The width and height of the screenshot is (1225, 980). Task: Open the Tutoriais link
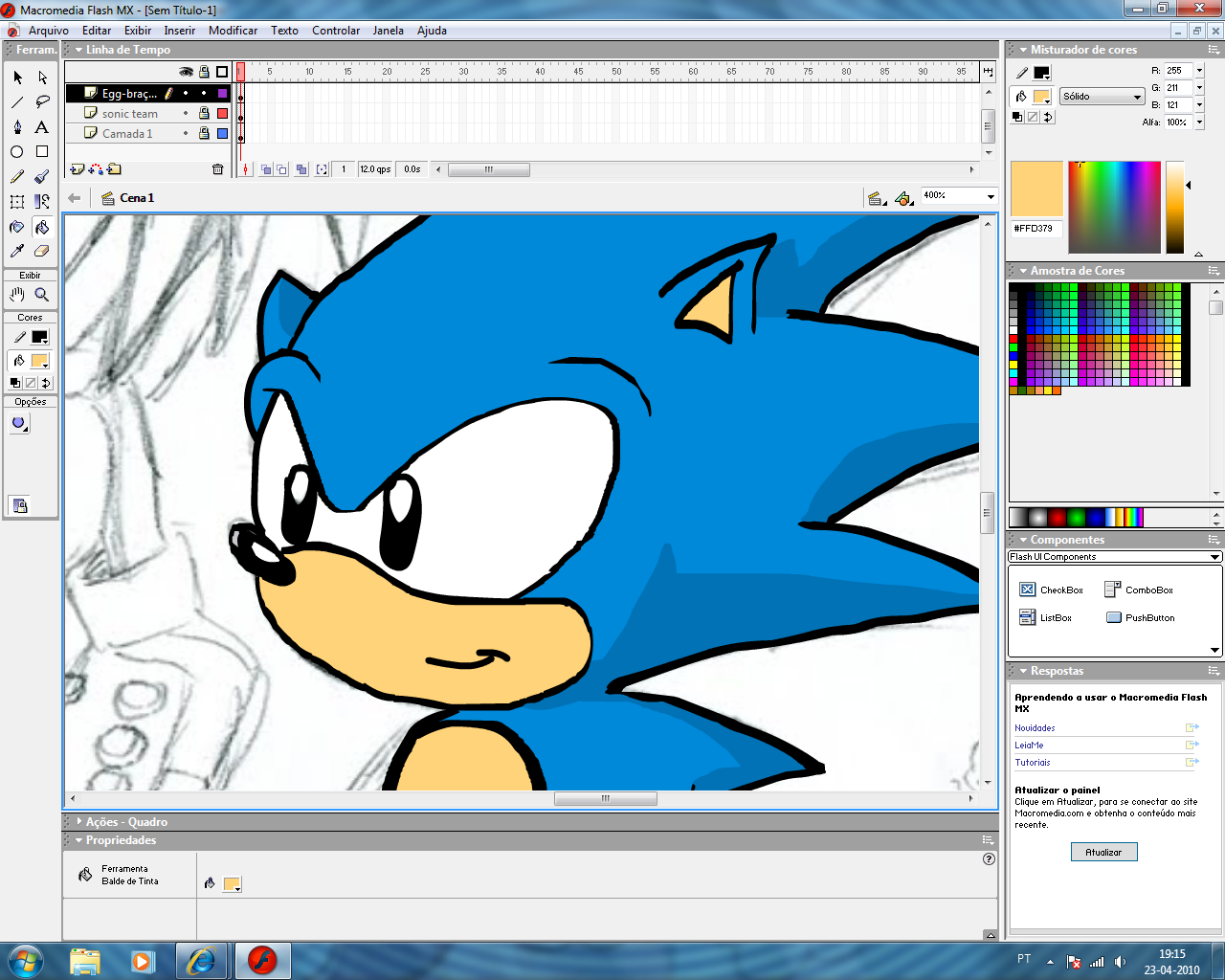tap(1033, 763)
